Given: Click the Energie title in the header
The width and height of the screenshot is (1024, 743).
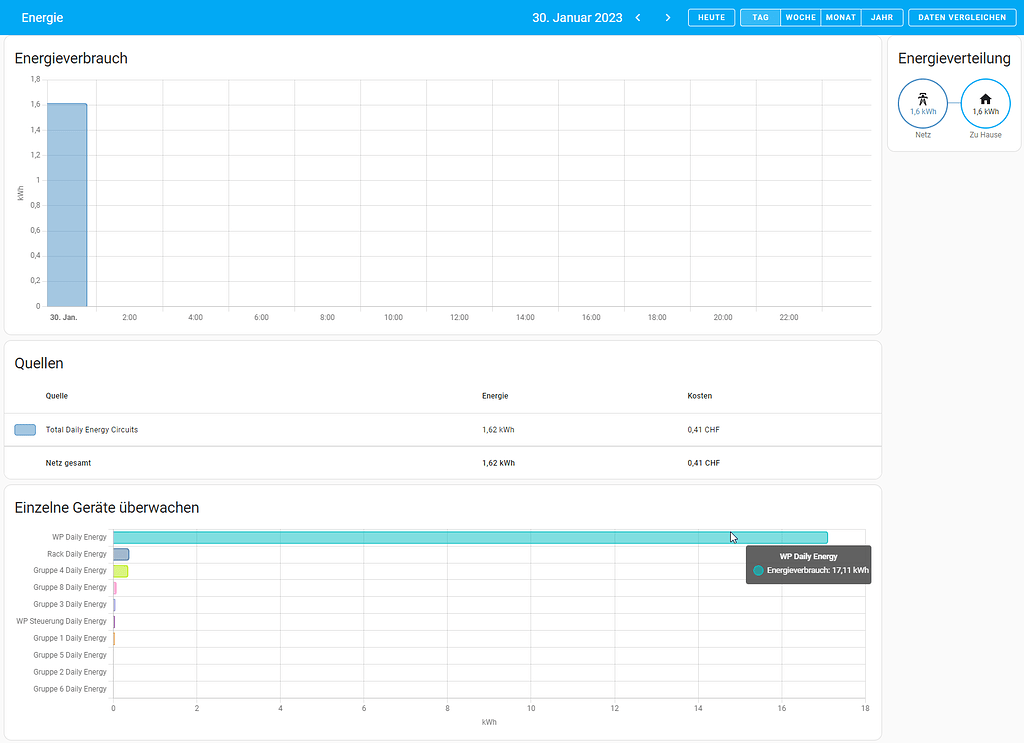Looking at the screenshot, I should (x=42, y=17).
